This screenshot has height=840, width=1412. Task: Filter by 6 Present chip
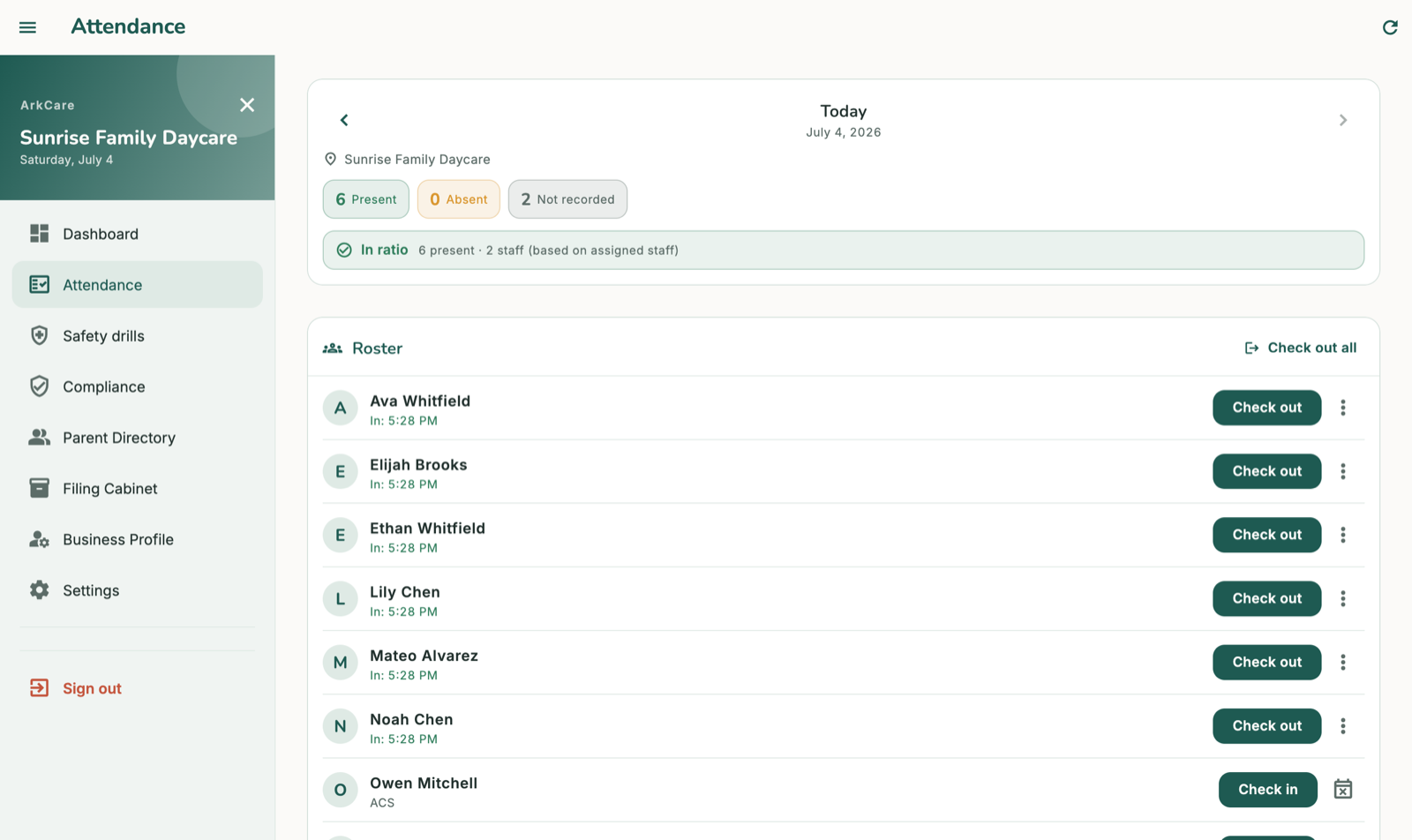365,199
